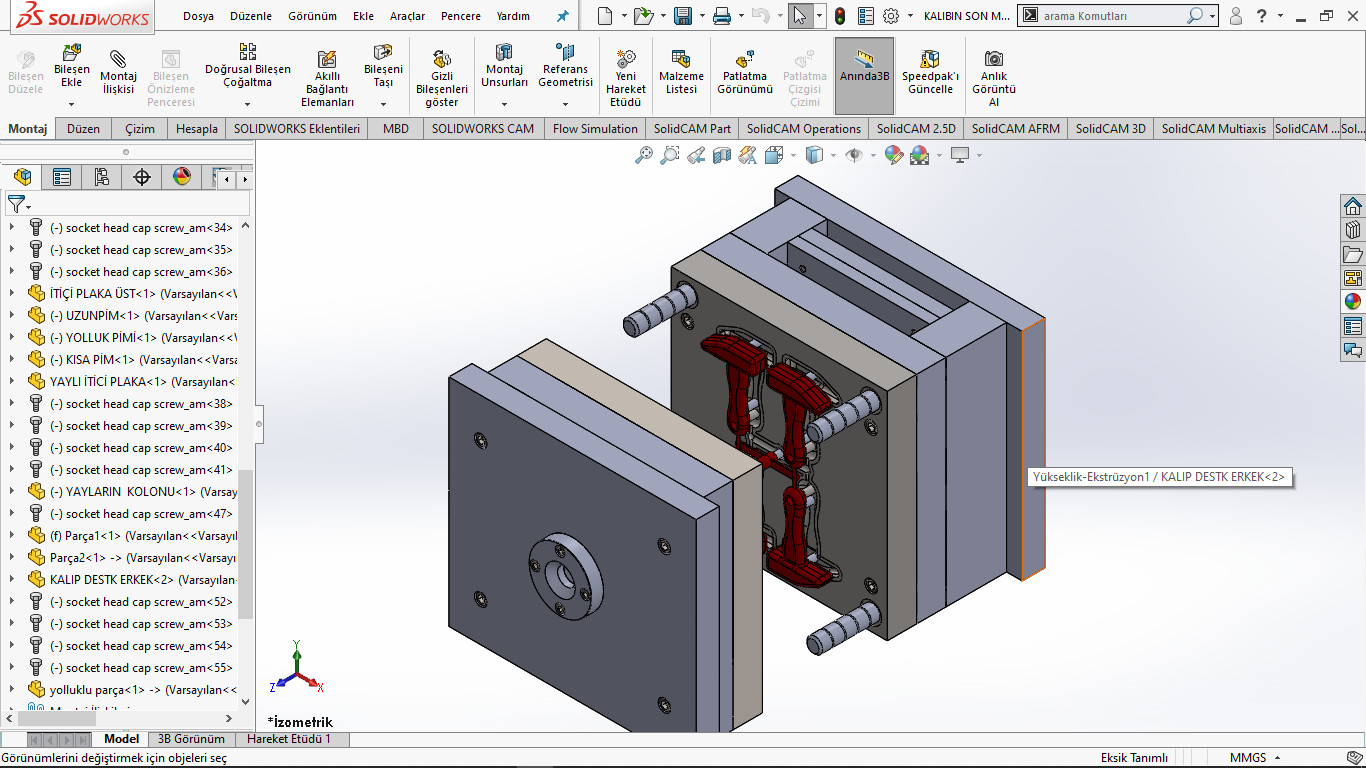Image resolution: width=1366 pixels, height=768 pixels.
Task: Toggle Gizli Bileşenleri göster
Action: tap(442, 79)
